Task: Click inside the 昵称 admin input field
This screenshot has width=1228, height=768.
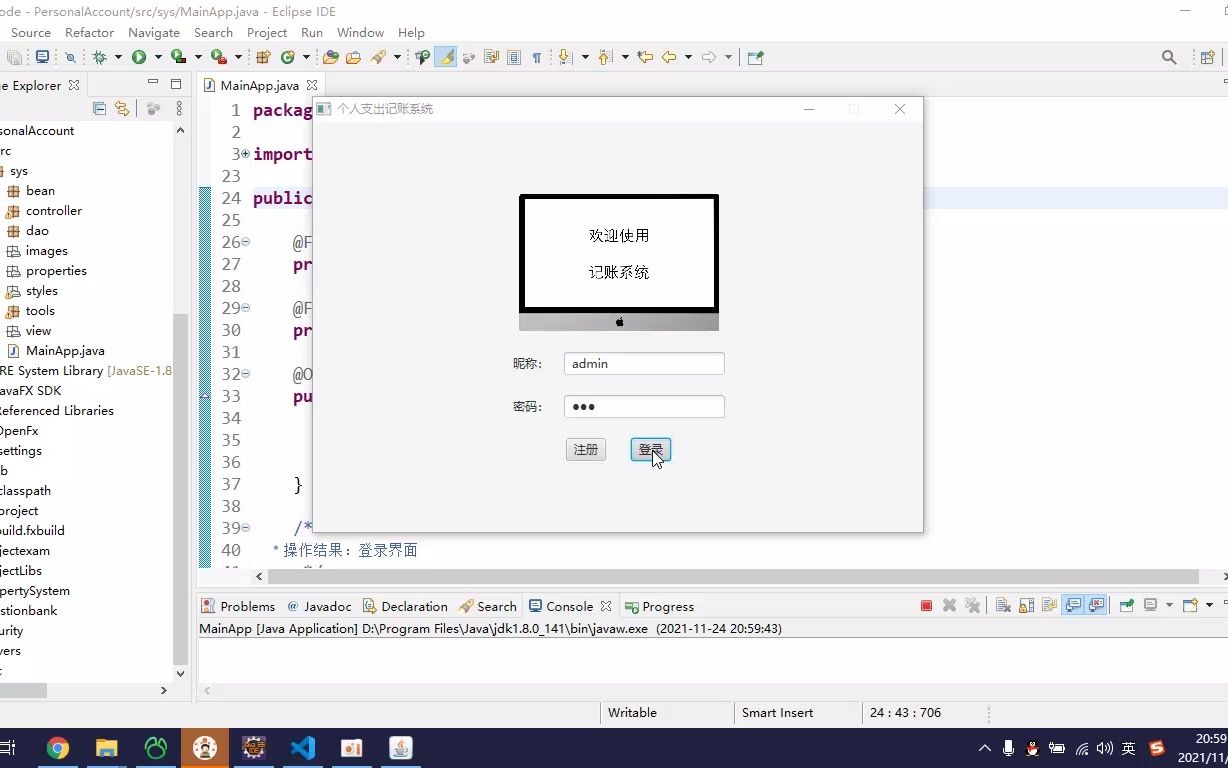Action: [x=643, y=363]
